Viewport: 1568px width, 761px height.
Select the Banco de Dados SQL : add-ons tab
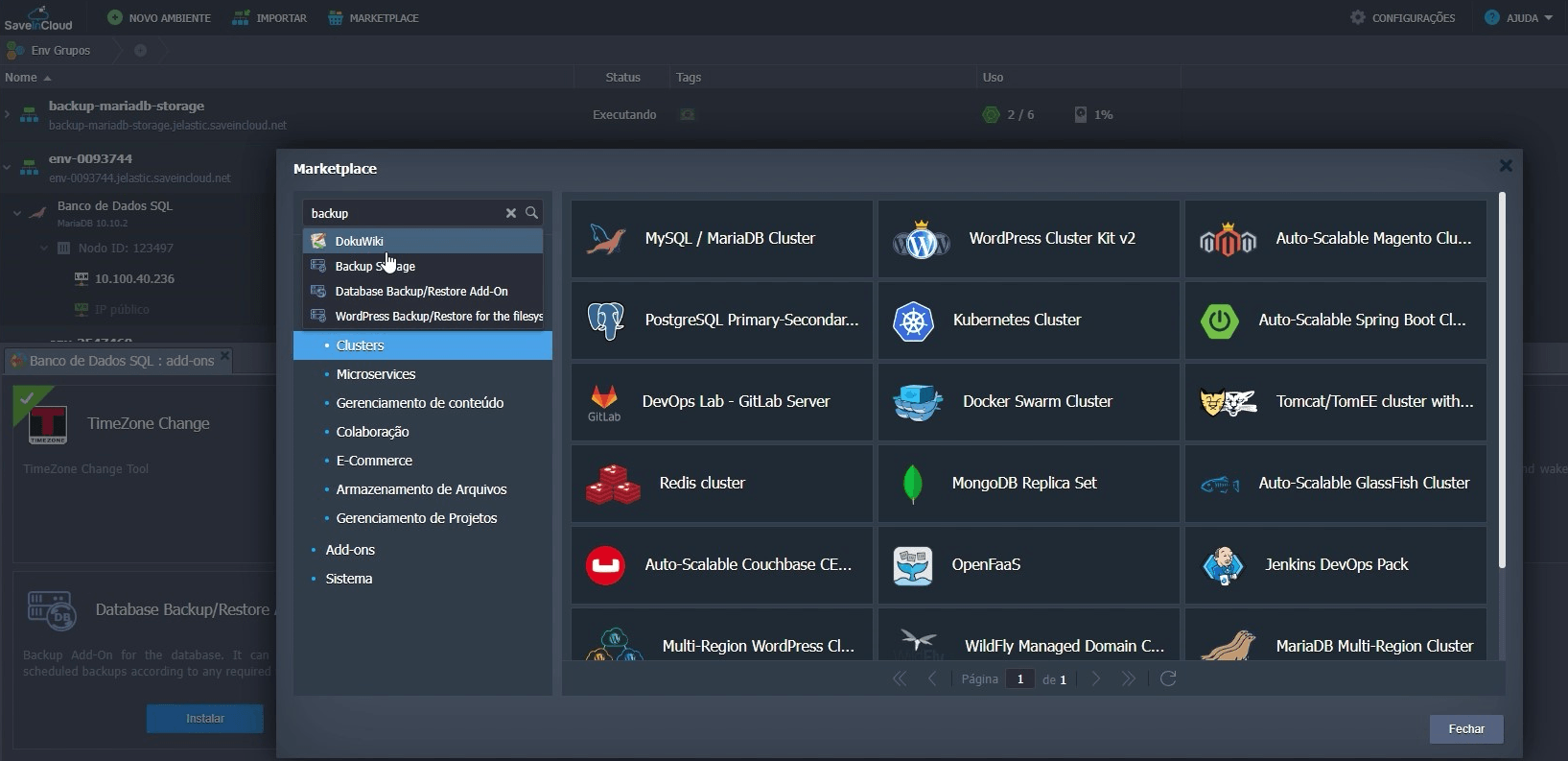pyautogui.click(x=121, y=361)
